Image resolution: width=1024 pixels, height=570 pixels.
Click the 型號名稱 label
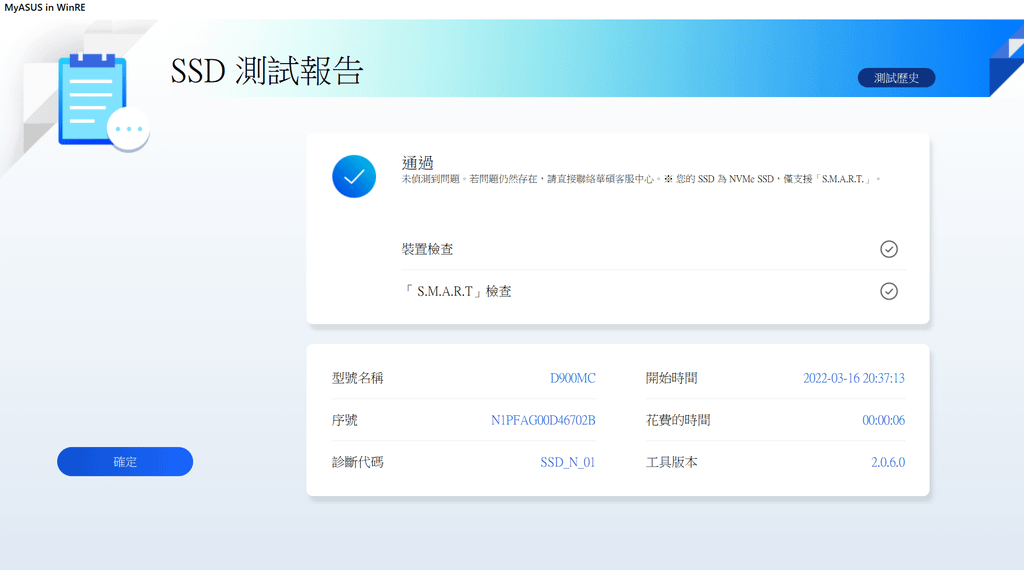(357, 378)
